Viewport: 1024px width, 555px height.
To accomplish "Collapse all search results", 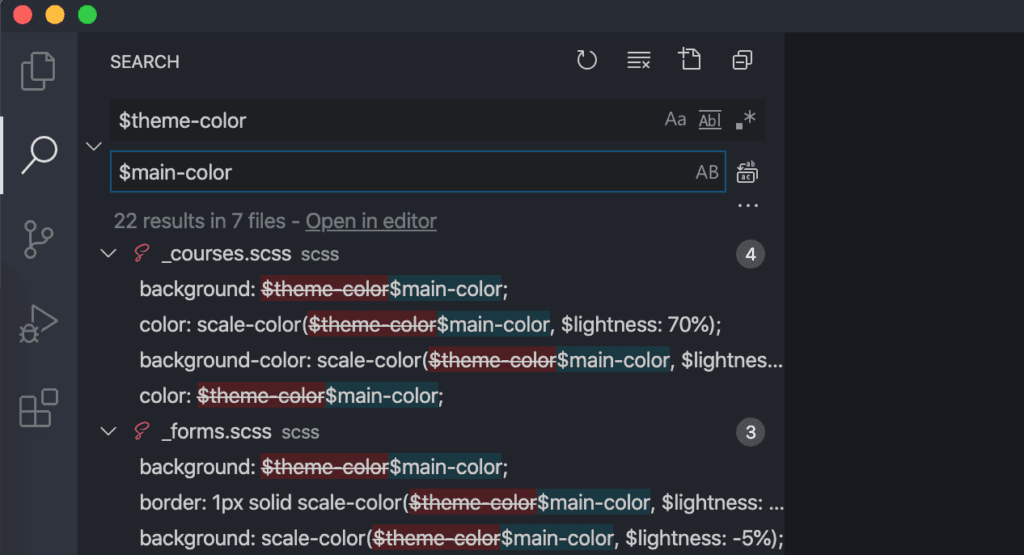I will pyautogui.click(x=742, y=60).
